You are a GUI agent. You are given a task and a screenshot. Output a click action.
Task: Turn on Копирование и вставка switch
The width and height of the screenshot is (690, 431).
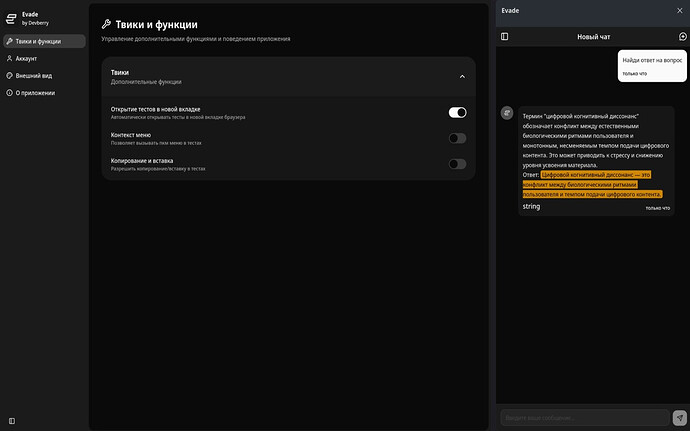pos(457,164)
